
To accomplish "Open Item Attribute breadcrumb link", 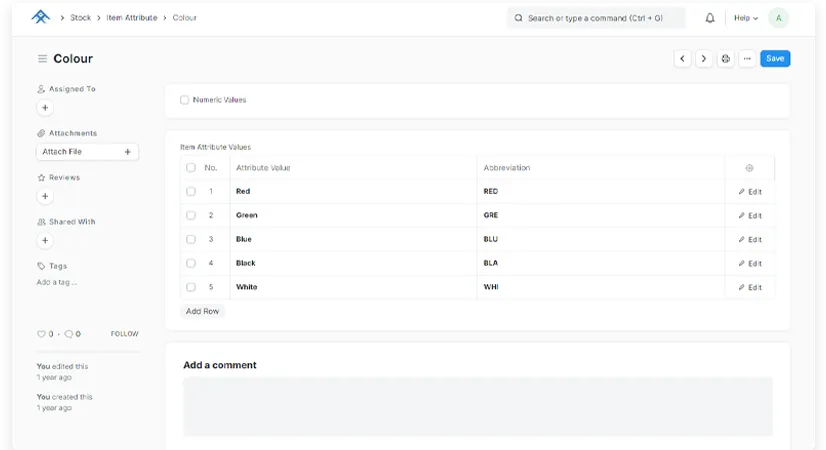I will [132, 18].
